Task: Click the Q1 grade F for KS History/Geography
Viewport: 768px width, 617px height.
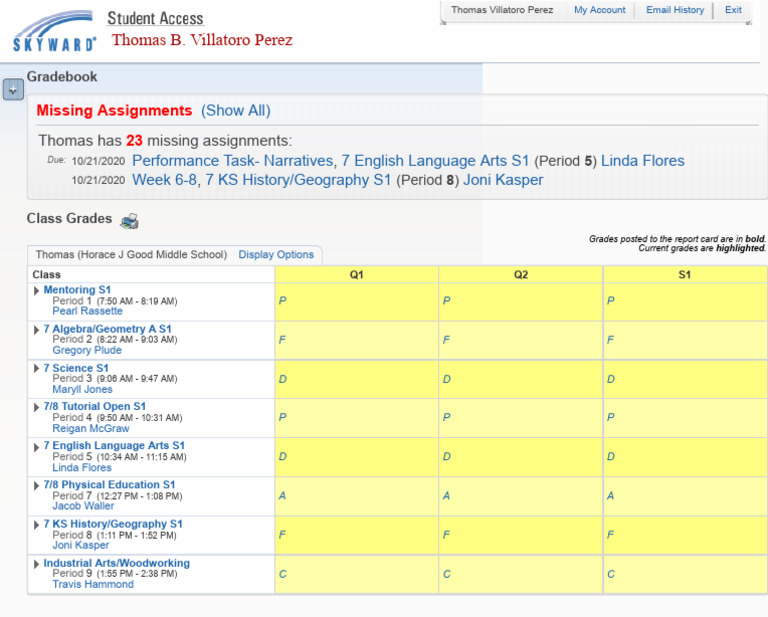Action: (x=282, y=535)
